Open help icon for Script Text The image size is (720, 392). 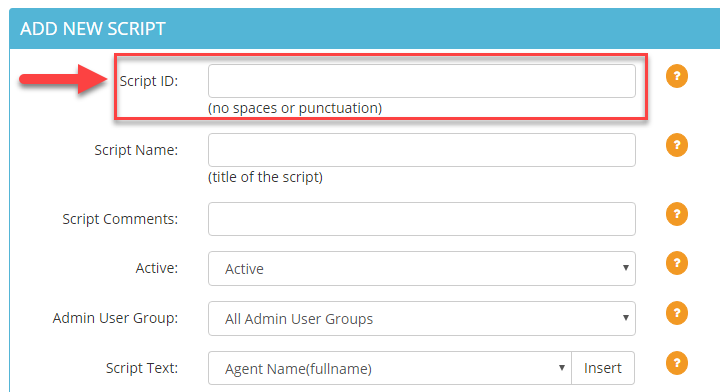click(x=677, y=363)
